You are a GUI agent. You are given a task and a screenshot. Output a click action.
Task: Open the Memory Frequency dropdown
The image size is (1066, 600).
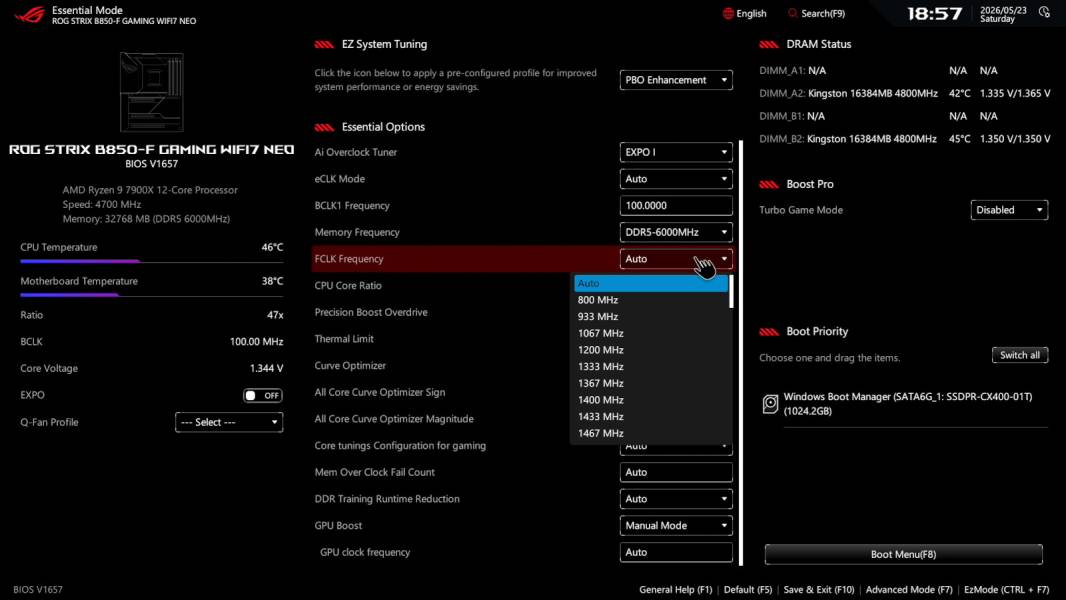pos(676,232)
